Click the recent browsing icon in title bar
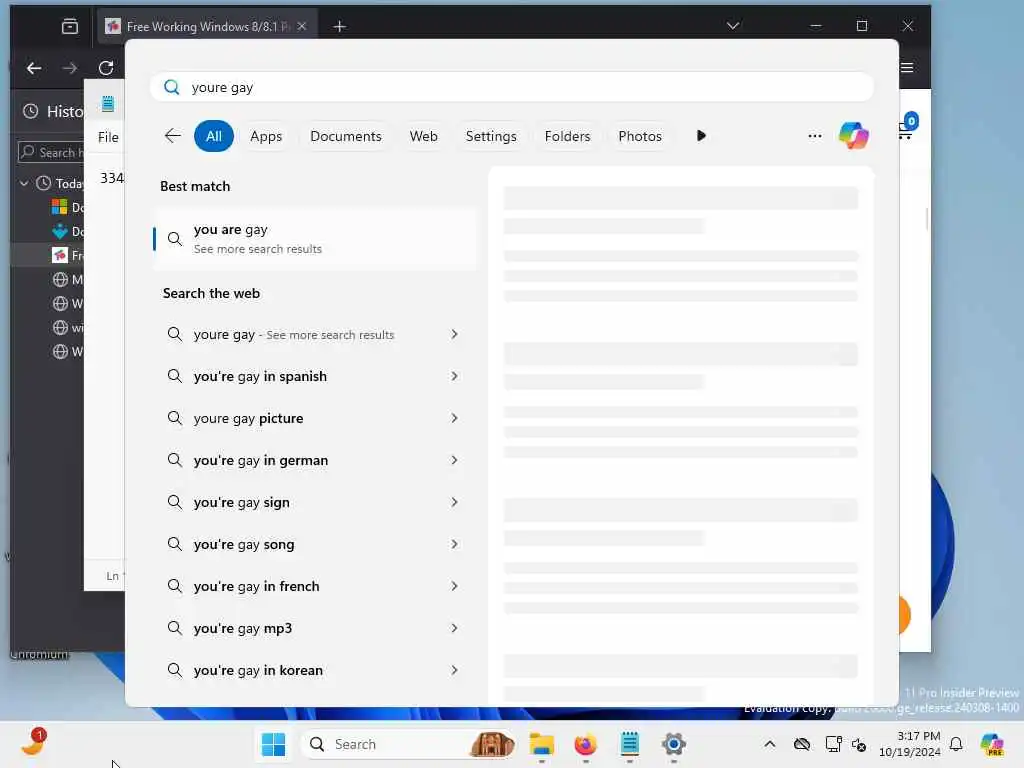 coord(69,26)
